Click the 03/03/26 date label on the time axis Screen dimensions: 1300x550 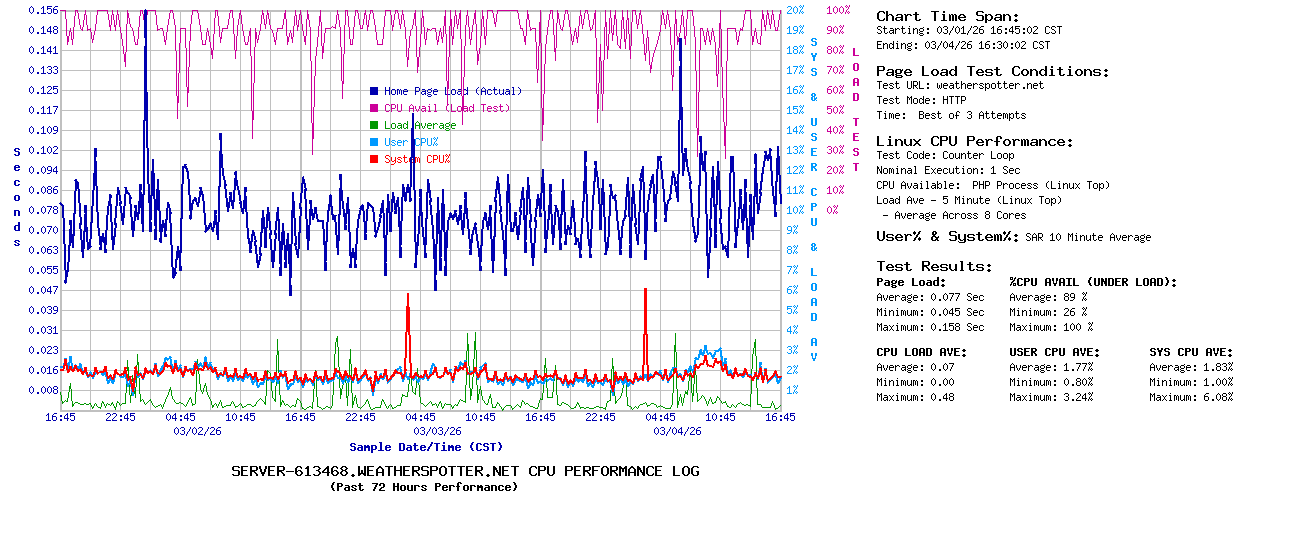tap(437, 432)
